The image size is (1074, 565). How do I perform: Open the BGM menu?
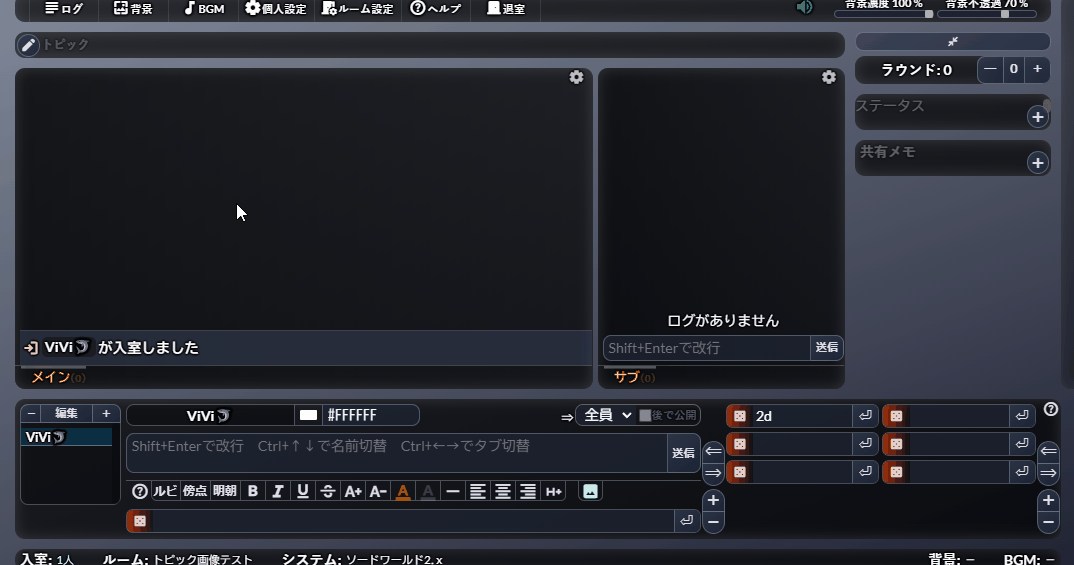click(x=204, y=8)
